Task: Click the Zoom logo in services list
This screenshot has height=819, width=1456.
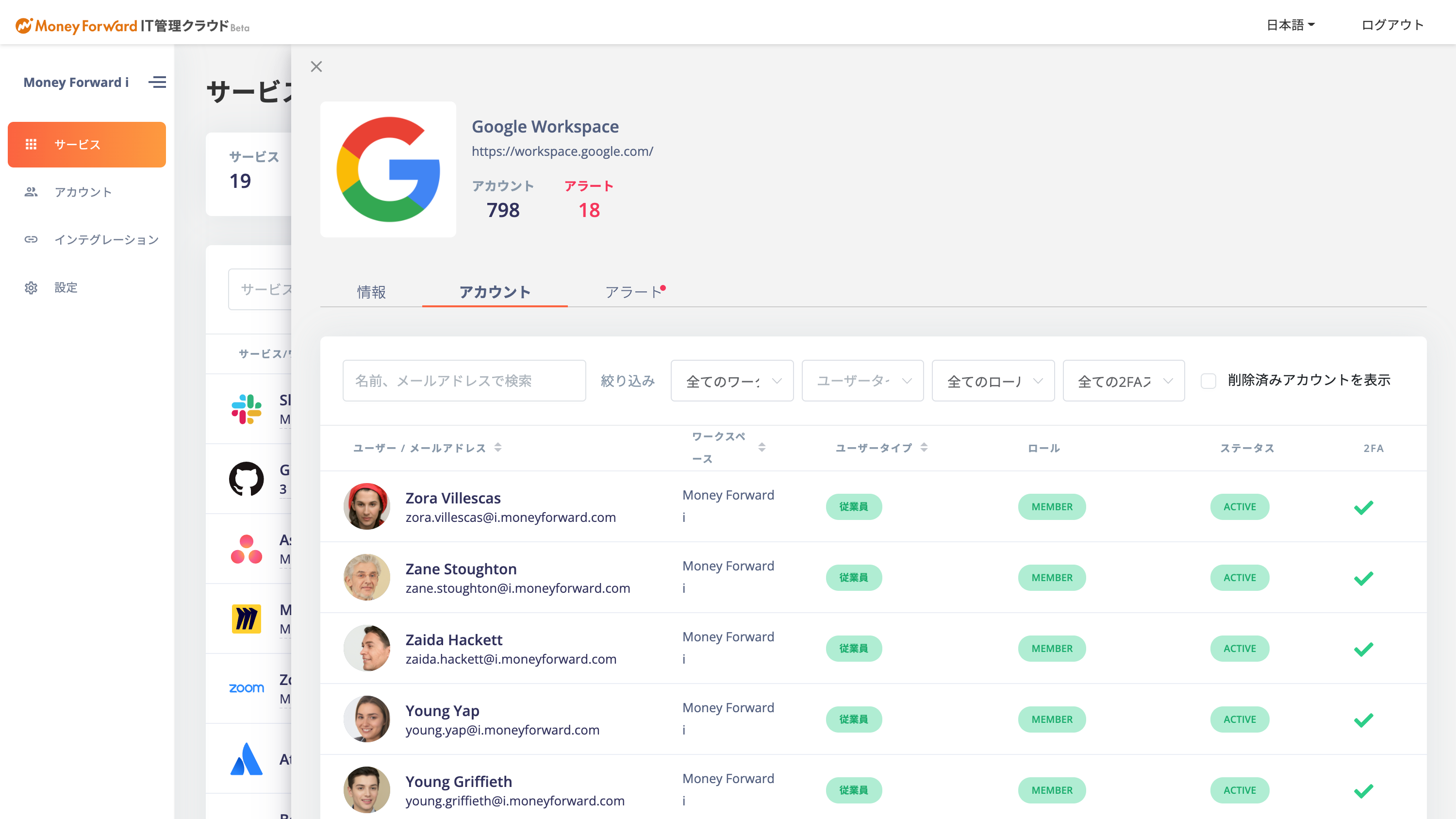Action: click(246, 688)
